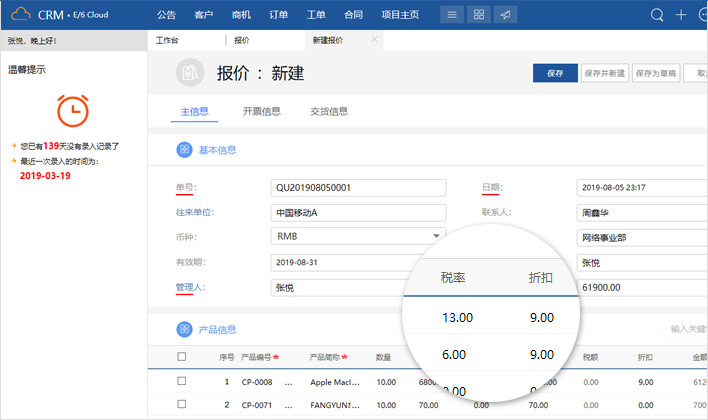708x420 pixels.
Task: Click the blue 保存 button
Action: tap(555, 73)
